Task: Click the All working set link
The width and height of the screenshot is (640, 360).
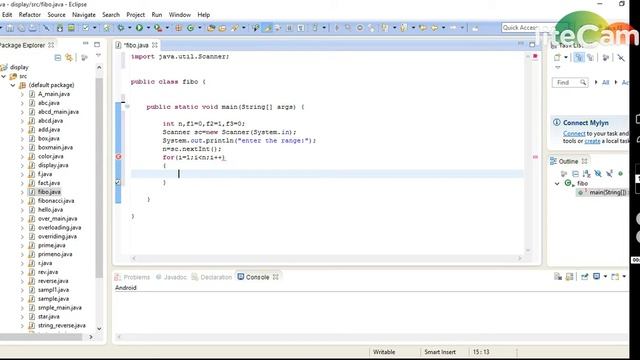Action: coord(605,82)
